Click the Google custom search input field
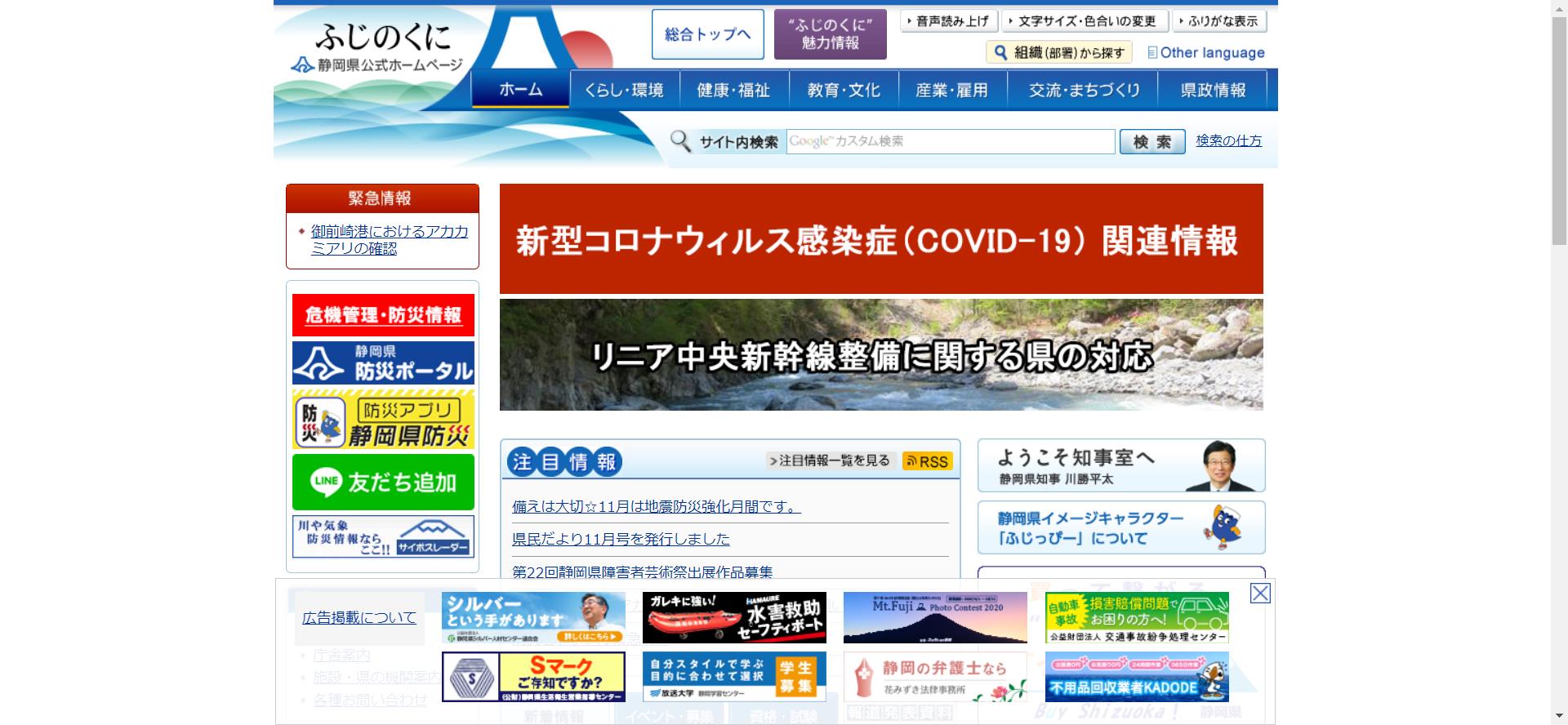The image size is (1568, 725). 950,141
